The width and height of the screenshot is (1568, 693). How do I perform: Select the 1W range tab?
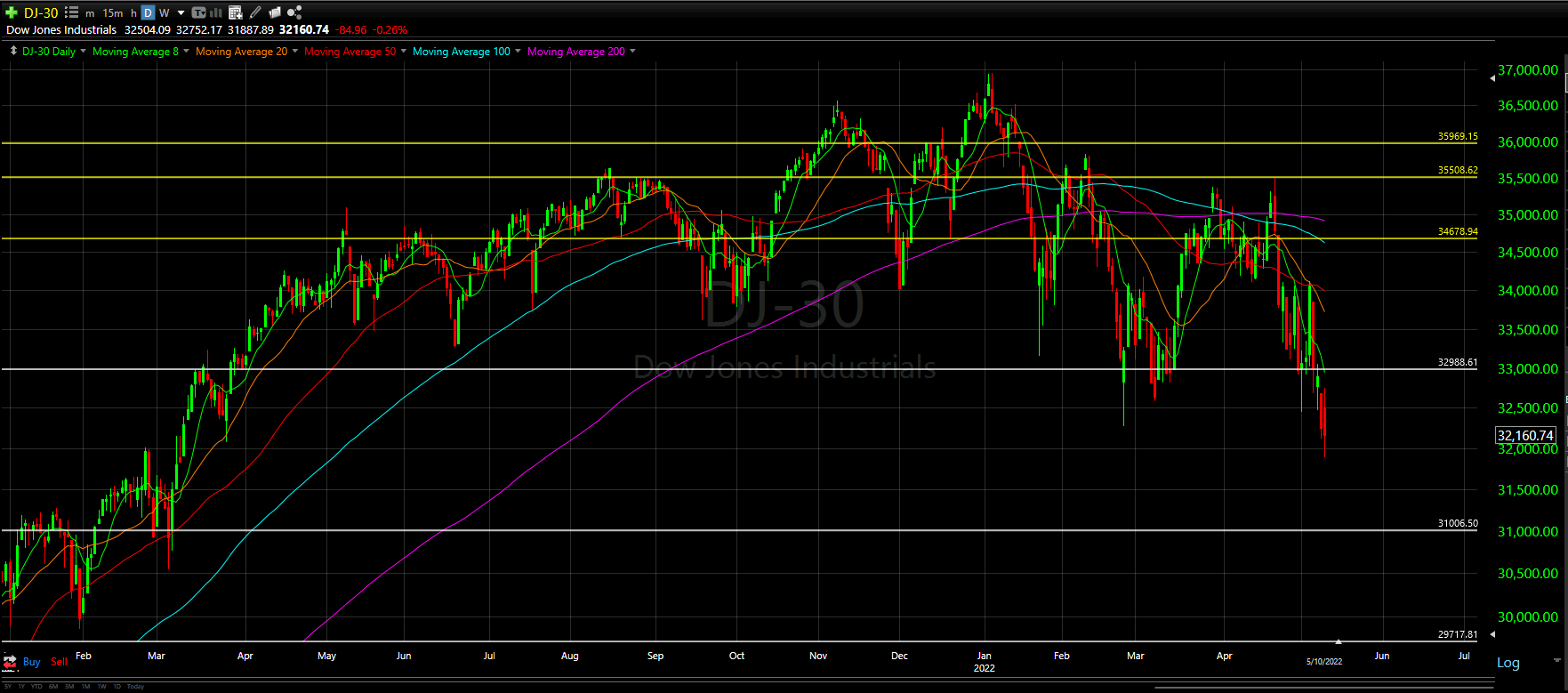(101, 686)
